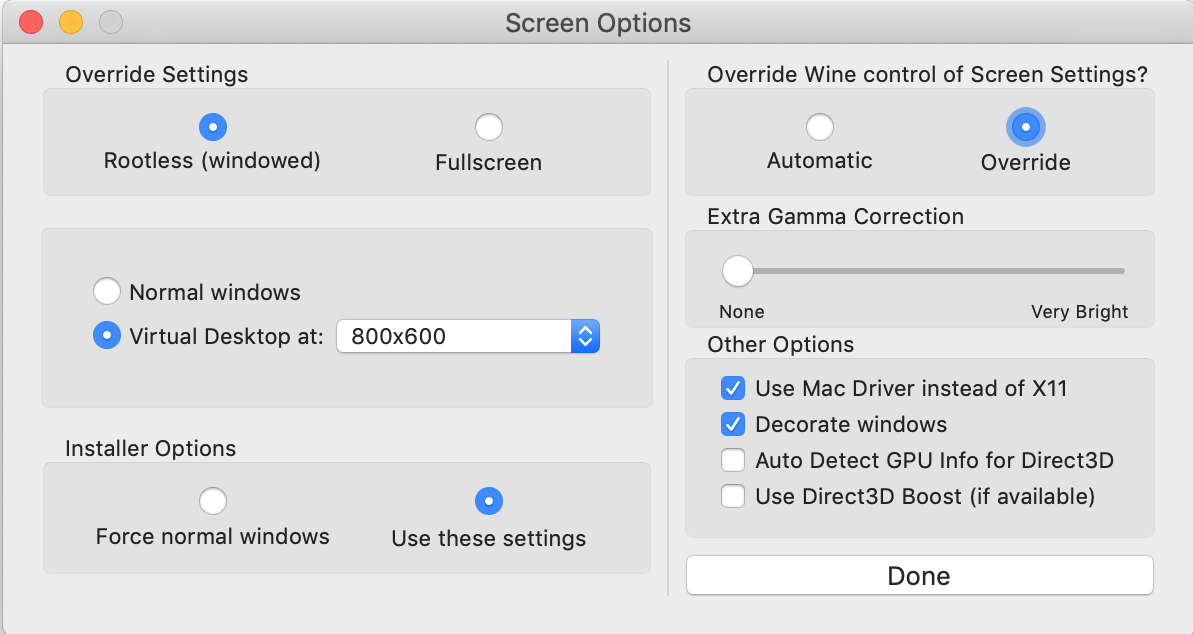Choose Force normal windows installer option
Image resolution: width=1193 pixels, height=634 pixels.
pos(213,501)
